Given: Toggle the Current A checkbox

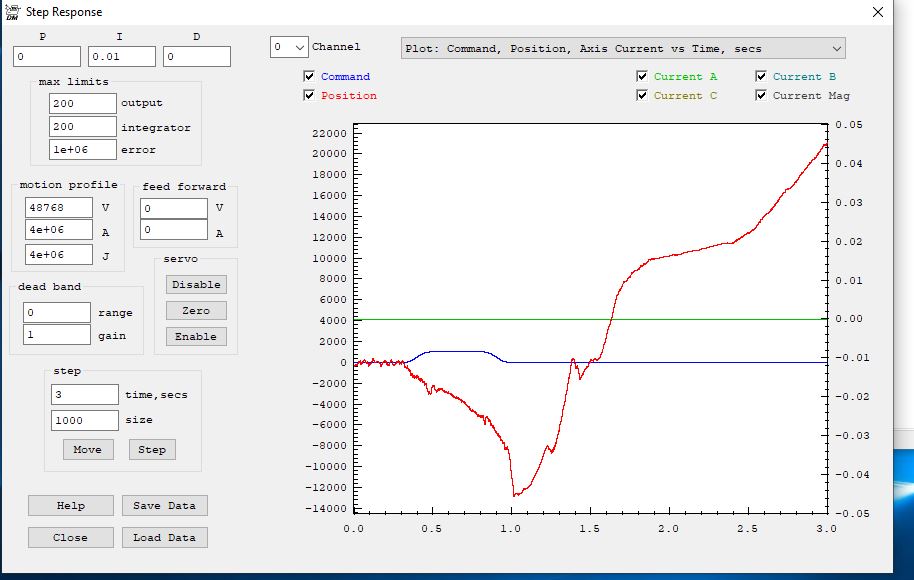Looking at the screenshot, I should [x=642, y=77].
